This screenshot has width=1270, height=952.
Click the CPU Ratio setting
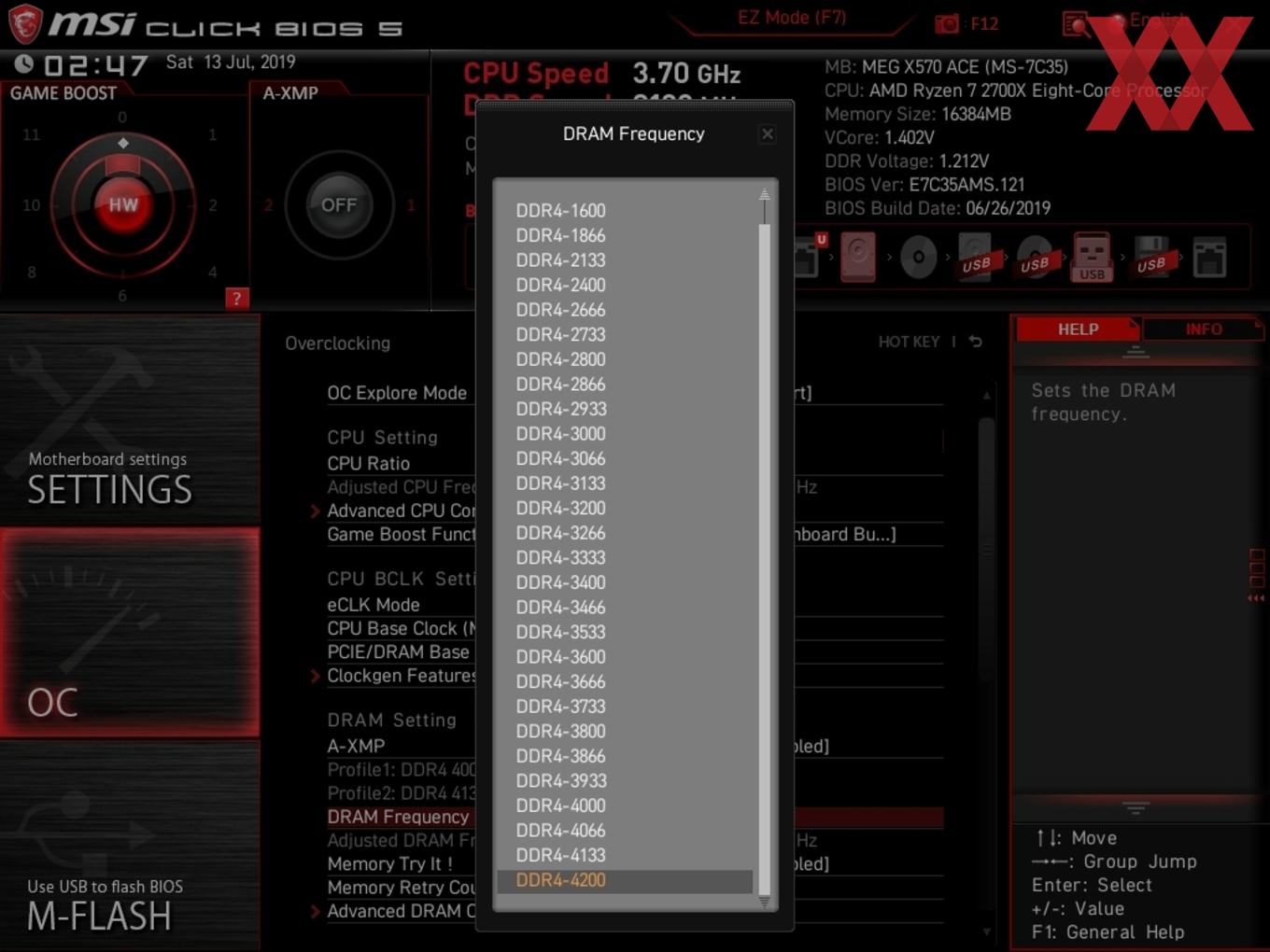tap(368, 463)
